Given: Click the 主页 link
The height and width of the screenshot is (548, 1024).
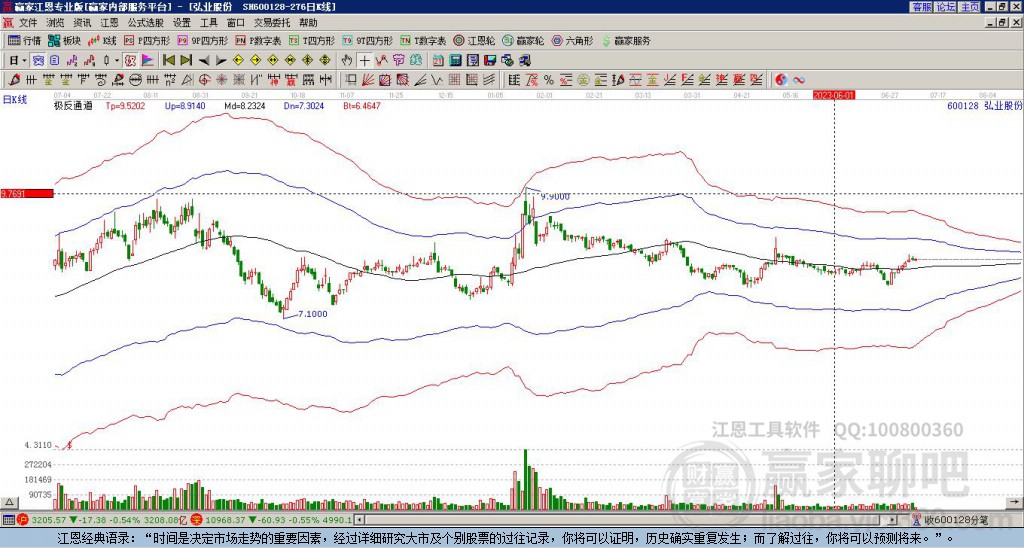Looking at the screenshot, I should pos(969,7).
